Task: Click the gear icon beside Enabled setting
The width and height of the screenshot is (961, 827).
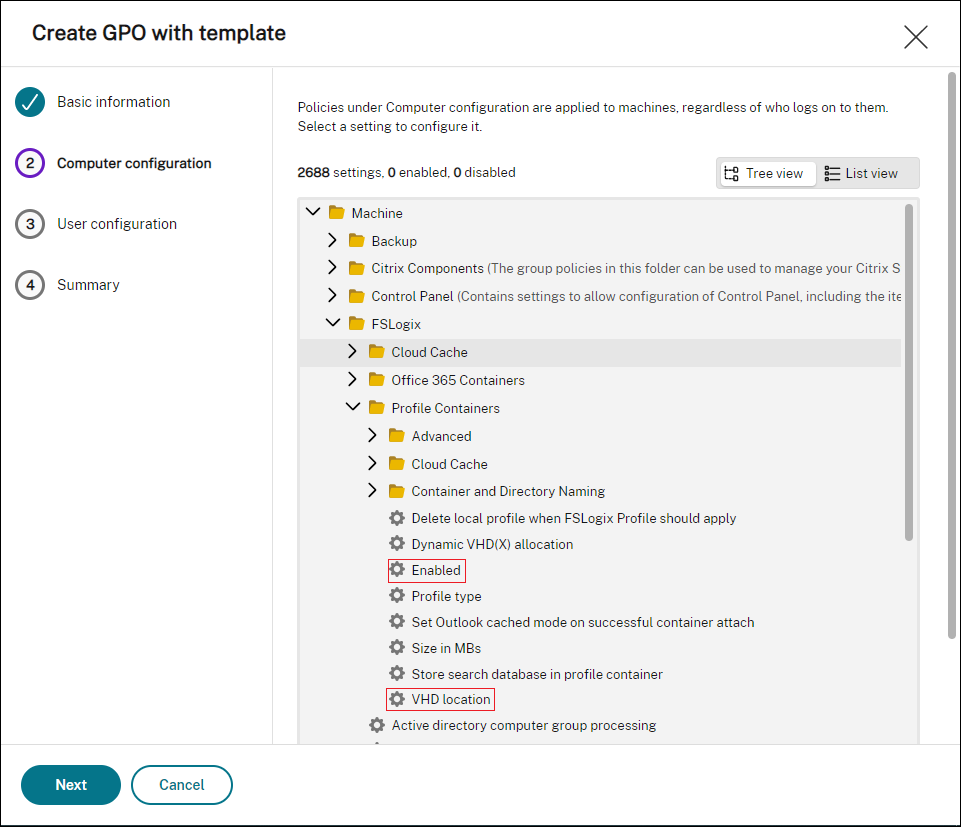Action: [397, 570]
